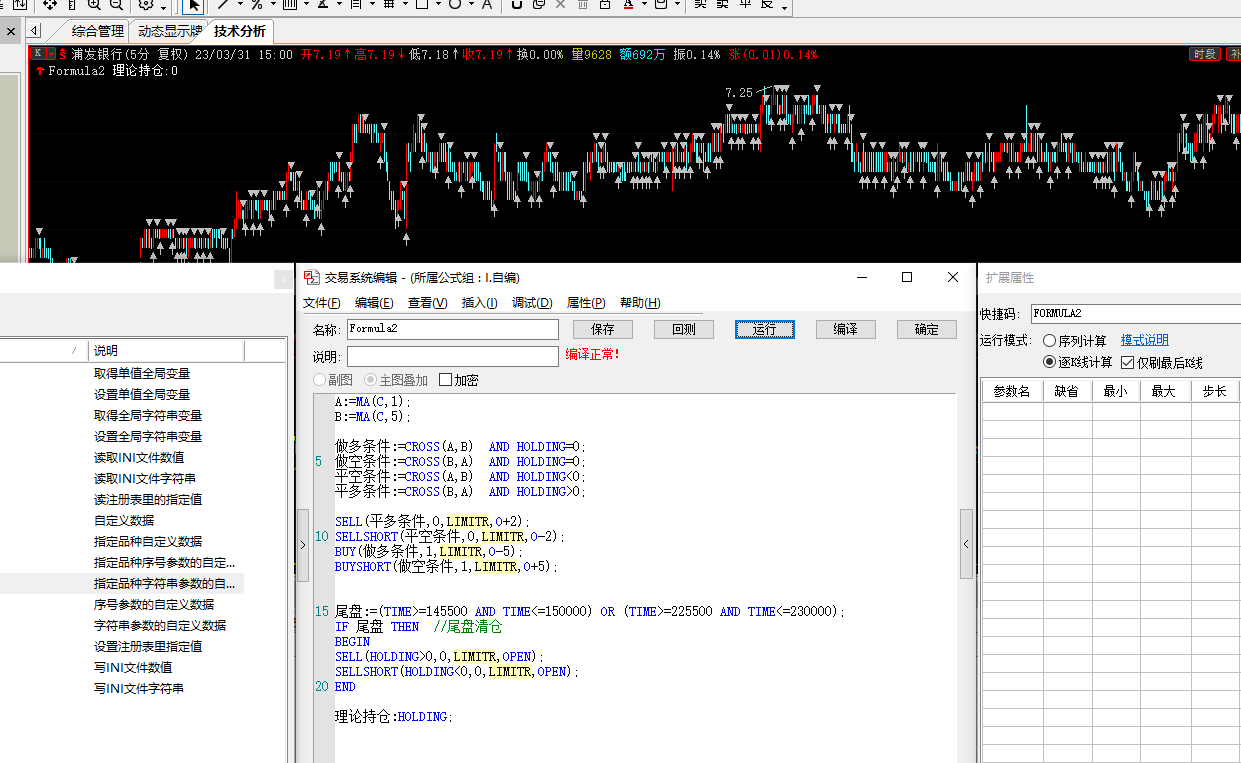The height and width of the screenshot is (763, 1241).
Task: Open dropdown arrow next to rectangle tool
Action: [438, 5]
